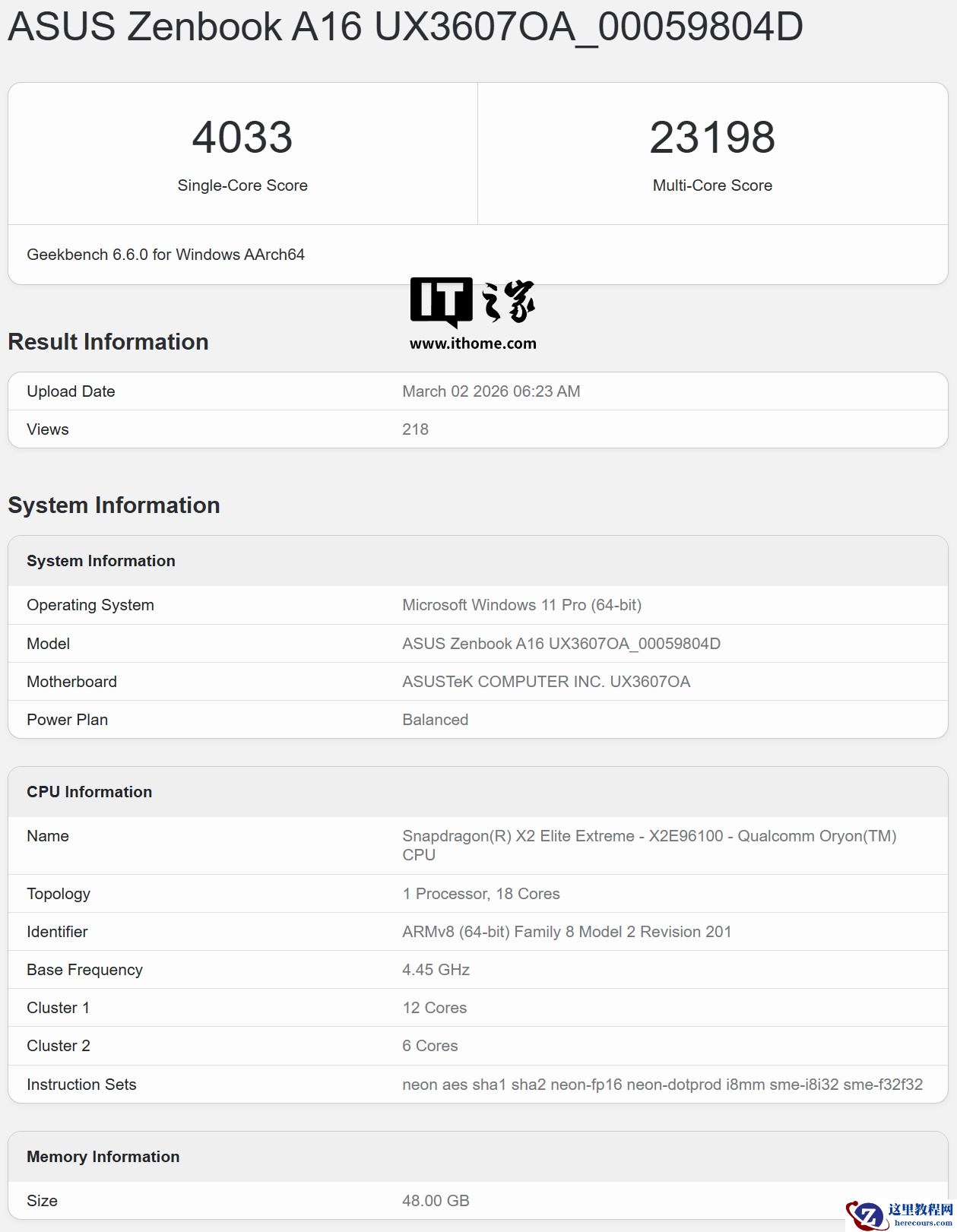Open the www.ithome.com watermark link
This screenshot has width=957, height=1232.
click(x=473, y=344)
